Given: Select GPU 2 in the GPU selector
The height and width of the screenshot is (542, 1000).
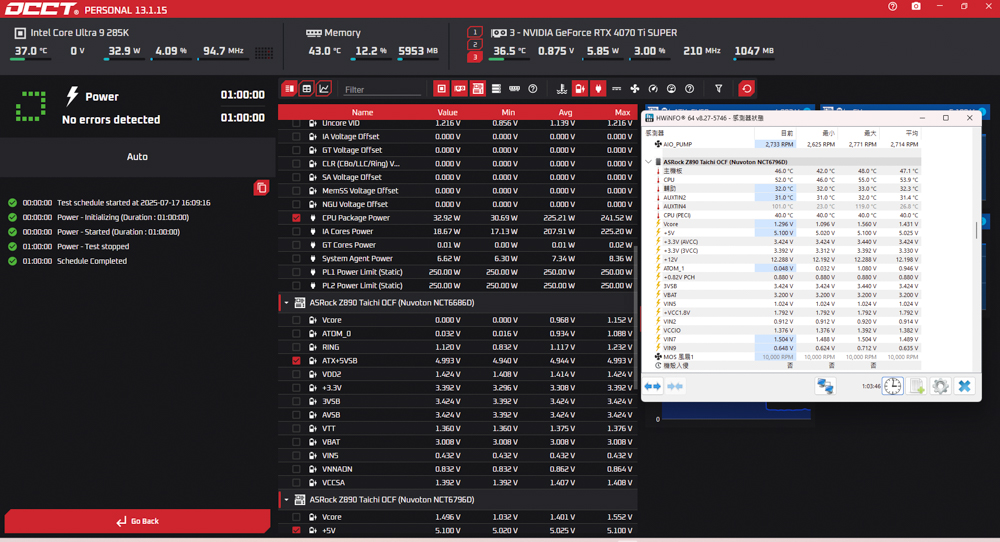Looking at the screenshot, I should [x=474, y=45].
